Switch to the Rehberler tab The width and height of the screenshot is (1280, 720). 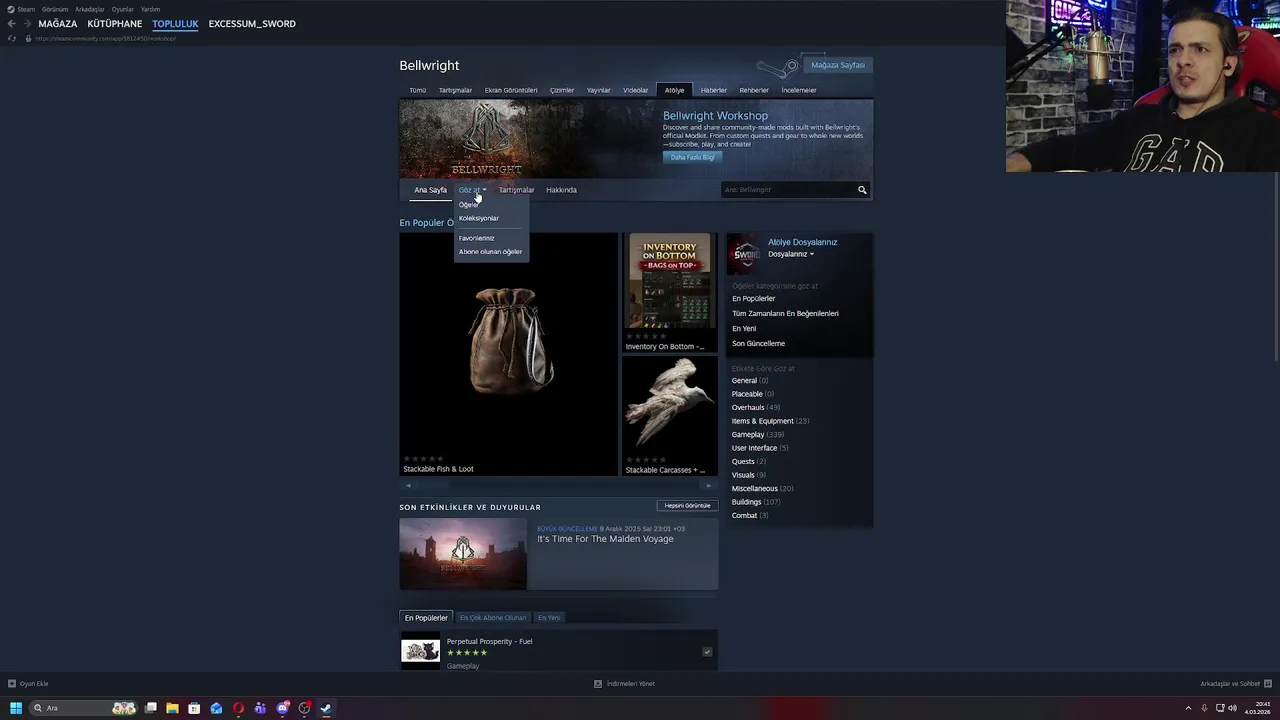point(754,90)
